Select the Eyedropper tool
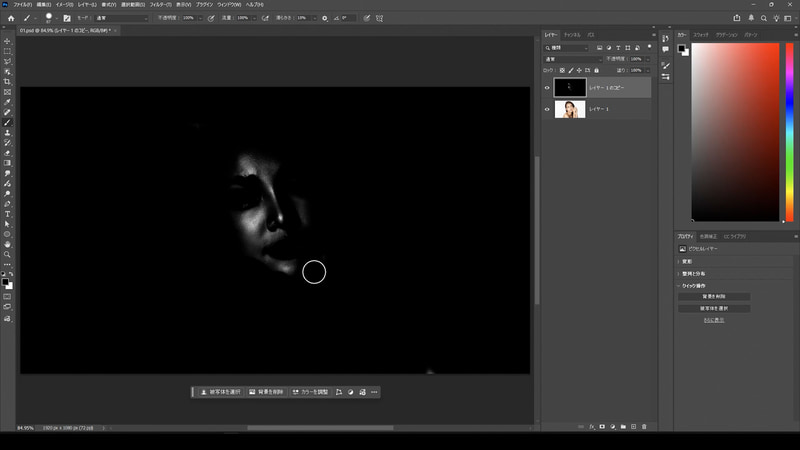This screenshot has width=800, height=450. click(x=7, y=102)
